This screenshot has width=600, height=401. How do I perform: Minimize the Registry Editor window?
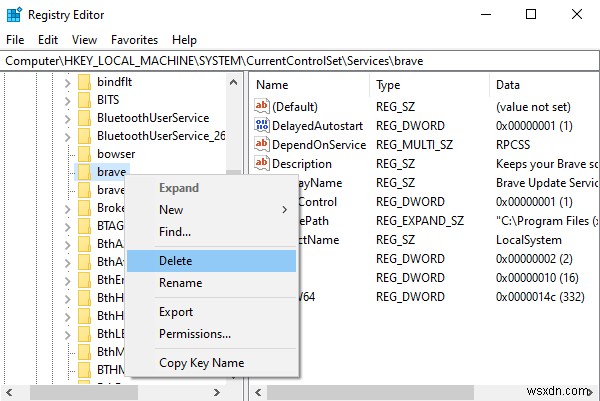coord(486,15)
